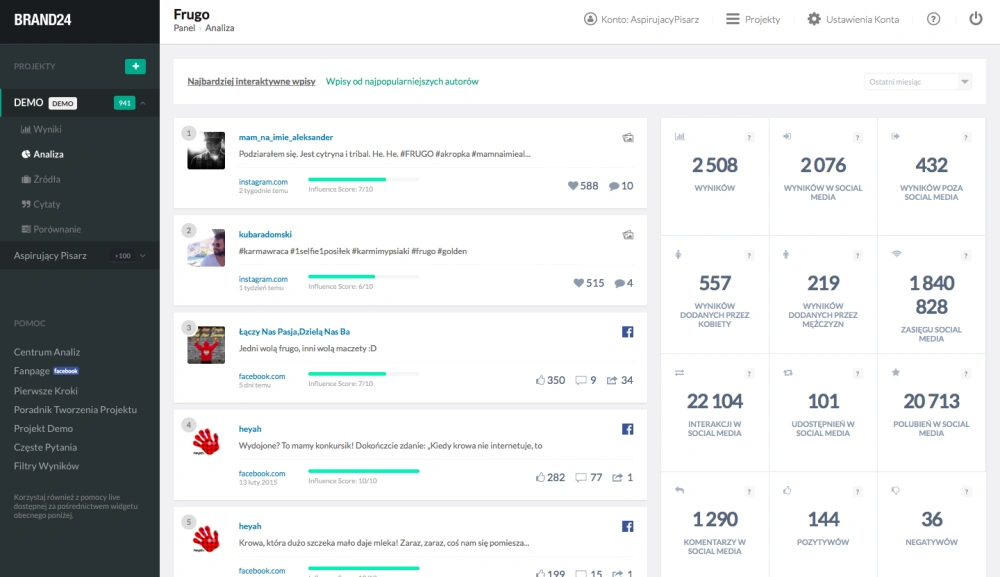Open the Centrum Analiz help link
This screenshot has width=1000, height=577.
point(47,352)
